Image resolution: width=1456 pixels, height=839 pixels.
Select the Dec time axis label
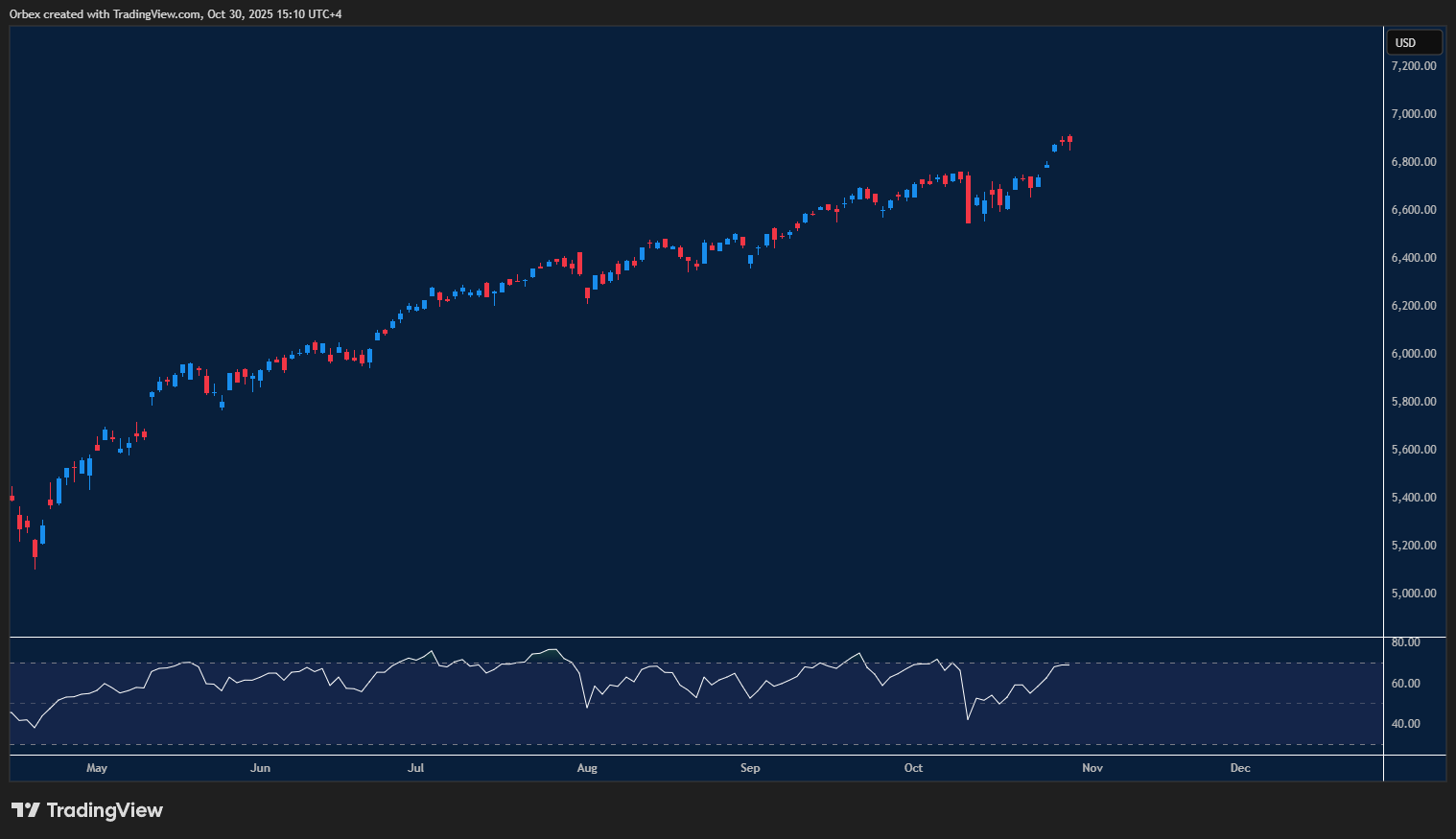pyautogui.click(x=1240, y=768)
